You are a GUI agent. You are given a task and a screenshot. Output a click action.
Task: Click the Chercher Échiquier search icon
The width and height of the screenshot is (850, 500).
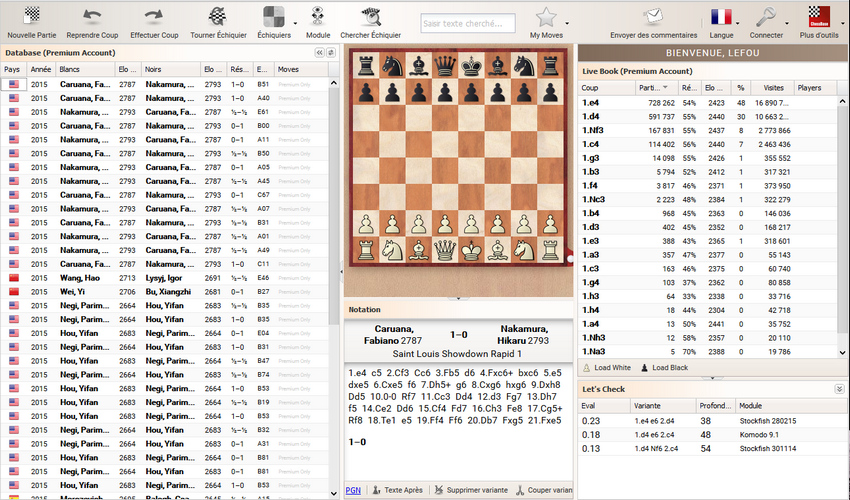pyautogui.click(x=370, y=18)
